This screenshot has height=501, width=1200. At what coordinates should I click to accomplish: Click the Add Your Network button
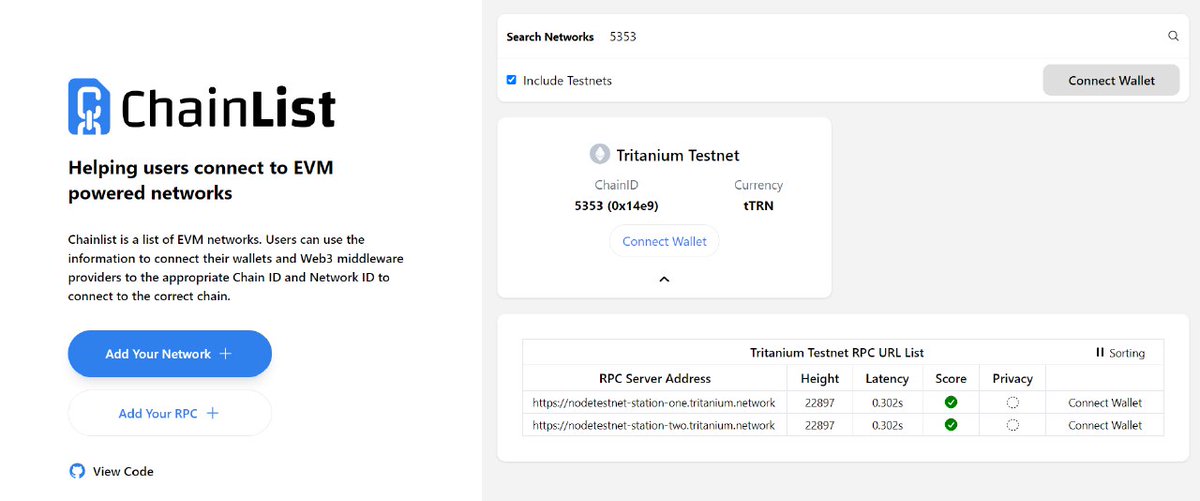170,354
